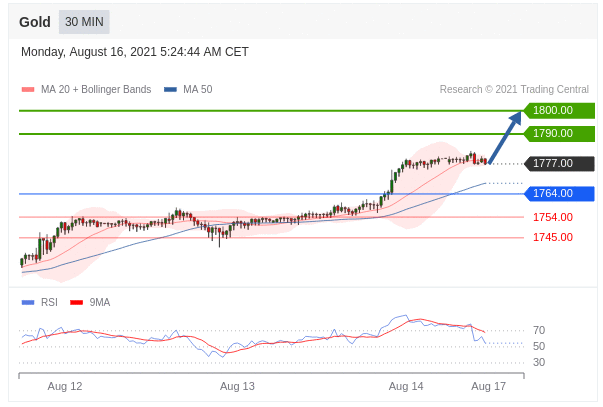Select the 1800.00 green resistance price tag
Viewport: 603px width, 407px height.
[x=558, y=110]
